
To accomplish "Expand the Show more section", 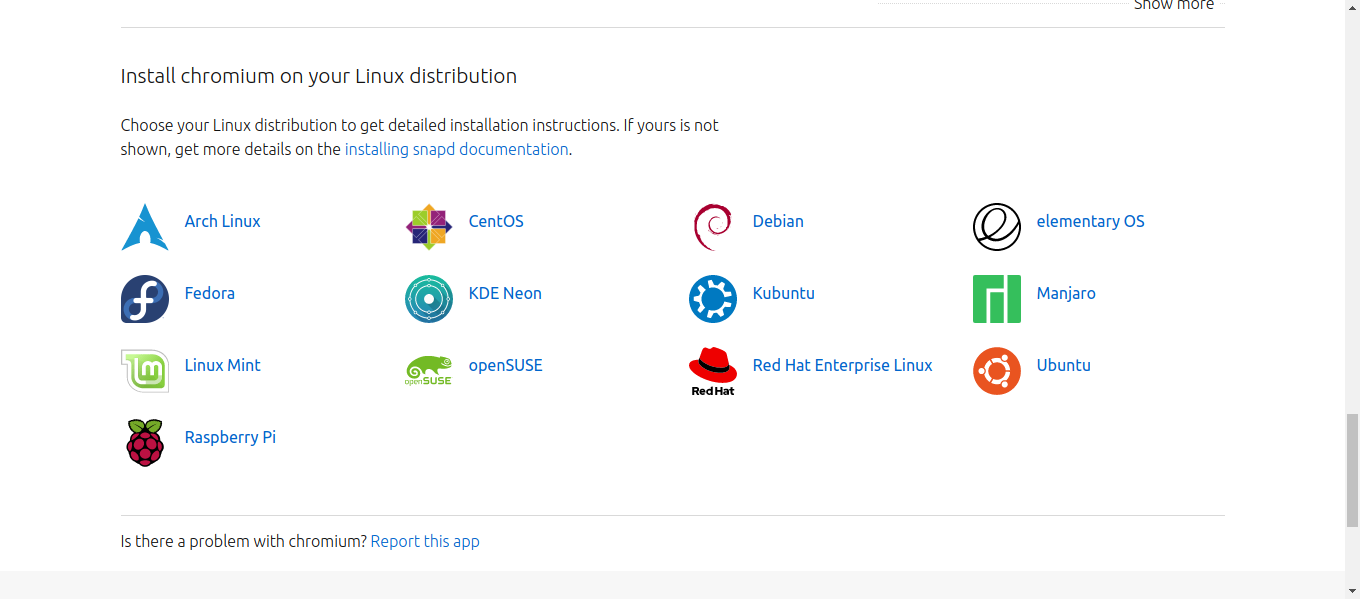I will click(1173, 6).
